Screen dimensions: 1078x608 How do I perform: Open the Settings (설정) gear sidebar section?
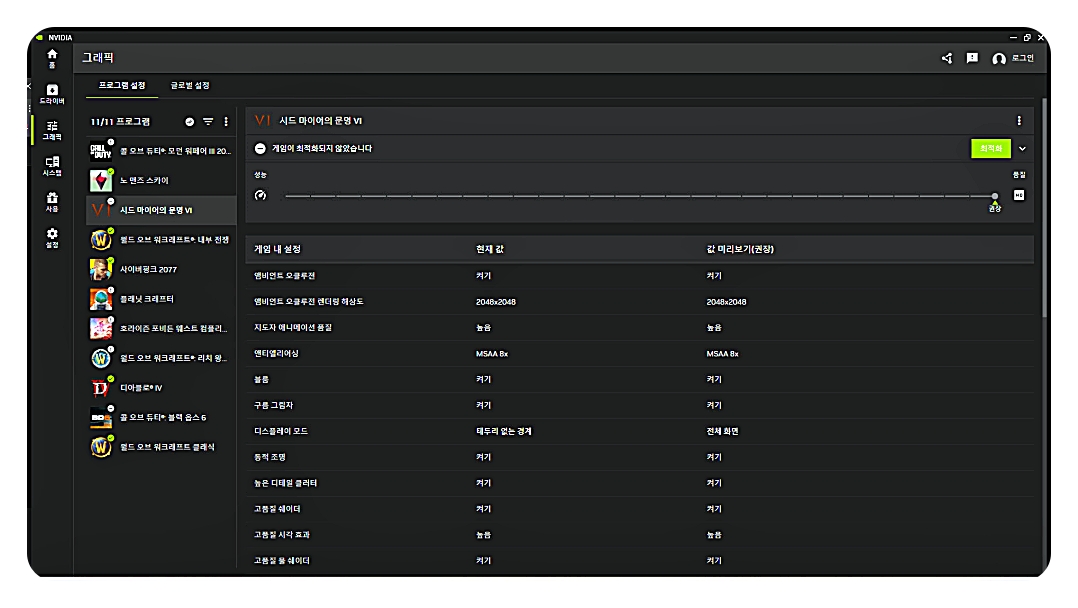(x=52, y=237)
